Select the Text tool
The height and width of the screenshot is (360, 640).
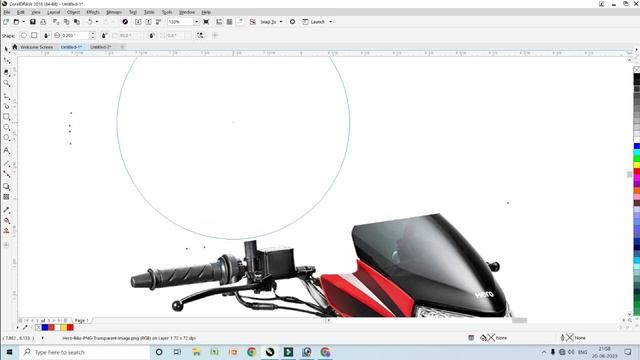pyautogui.click(x=7, y=151)
